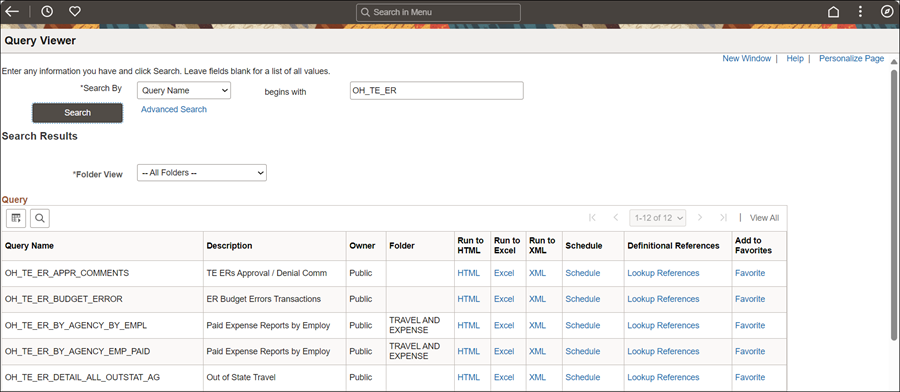Run OH_TE_ER_DETAIL_ALL_OUTSTAT_AG to XML
Viewport: 900px width, 392px height.
537,377
